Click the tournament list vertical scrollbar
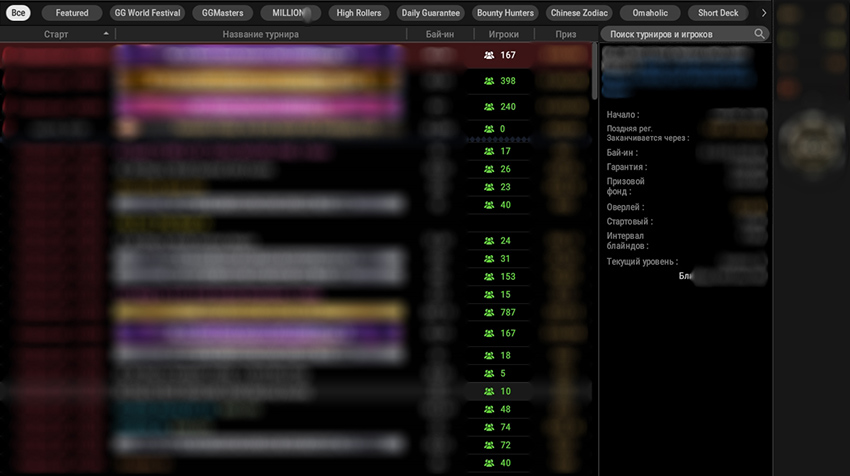 tap(595, 72)
